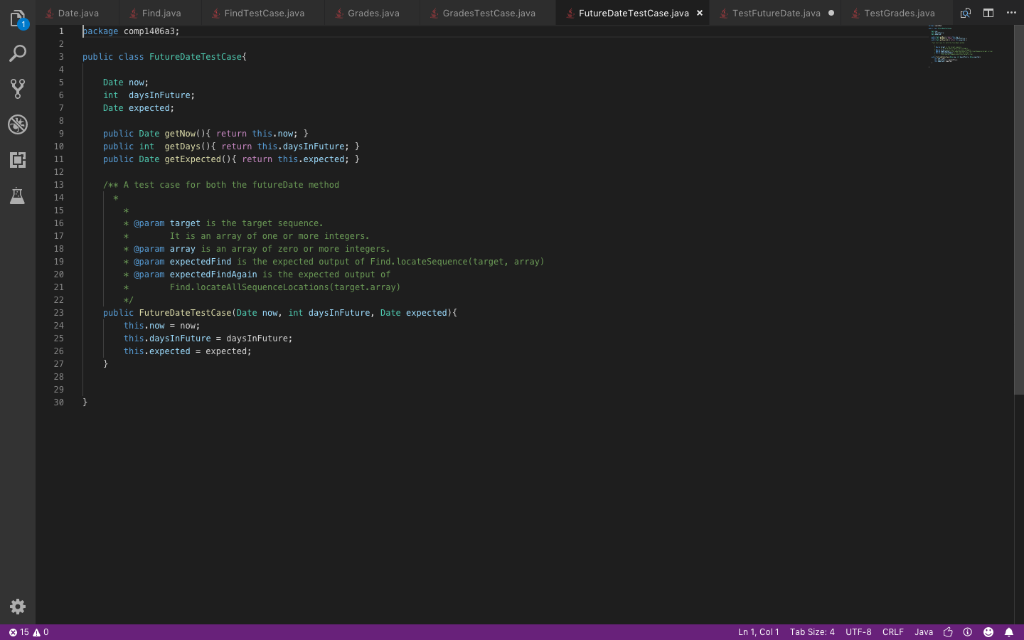Click 'this.now = now;' statement
The width and height of the screenshot is (1024, 640).
pyautogui.click(x=161, y=326)
